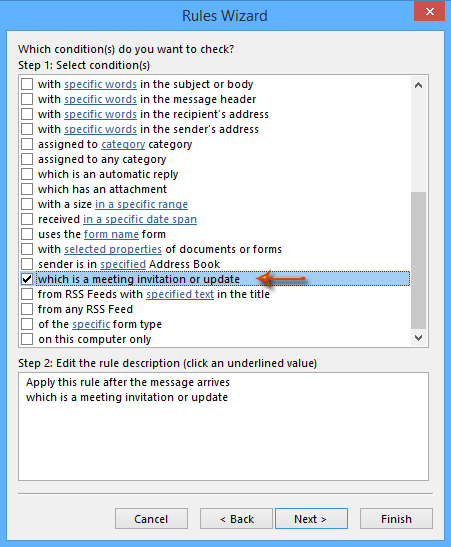This screenshot has width=451, height=547.
Task: Click the scroll up arrow in conditions list
Action: (419, 85)
